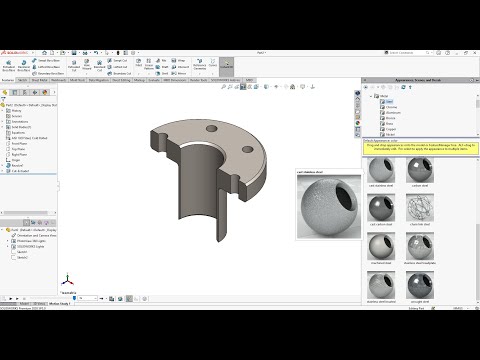Image resolution: width=480 pixels, height=360 pixels.
Task: Switch to the Evaluate tab
Action: [x=154, y=80]
